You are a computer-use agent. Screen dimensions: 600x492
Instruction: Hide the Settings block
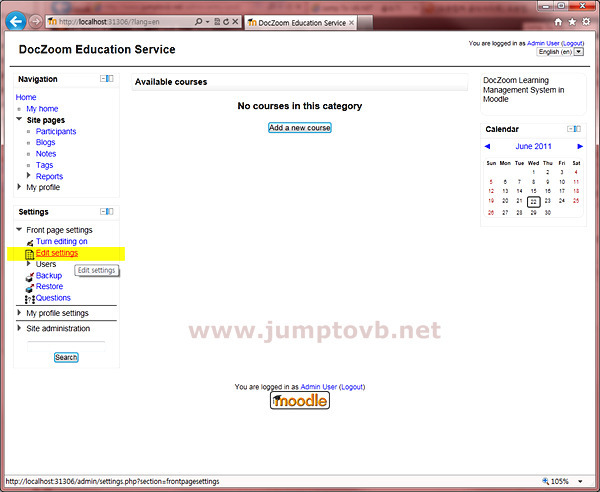coord(103,212)
